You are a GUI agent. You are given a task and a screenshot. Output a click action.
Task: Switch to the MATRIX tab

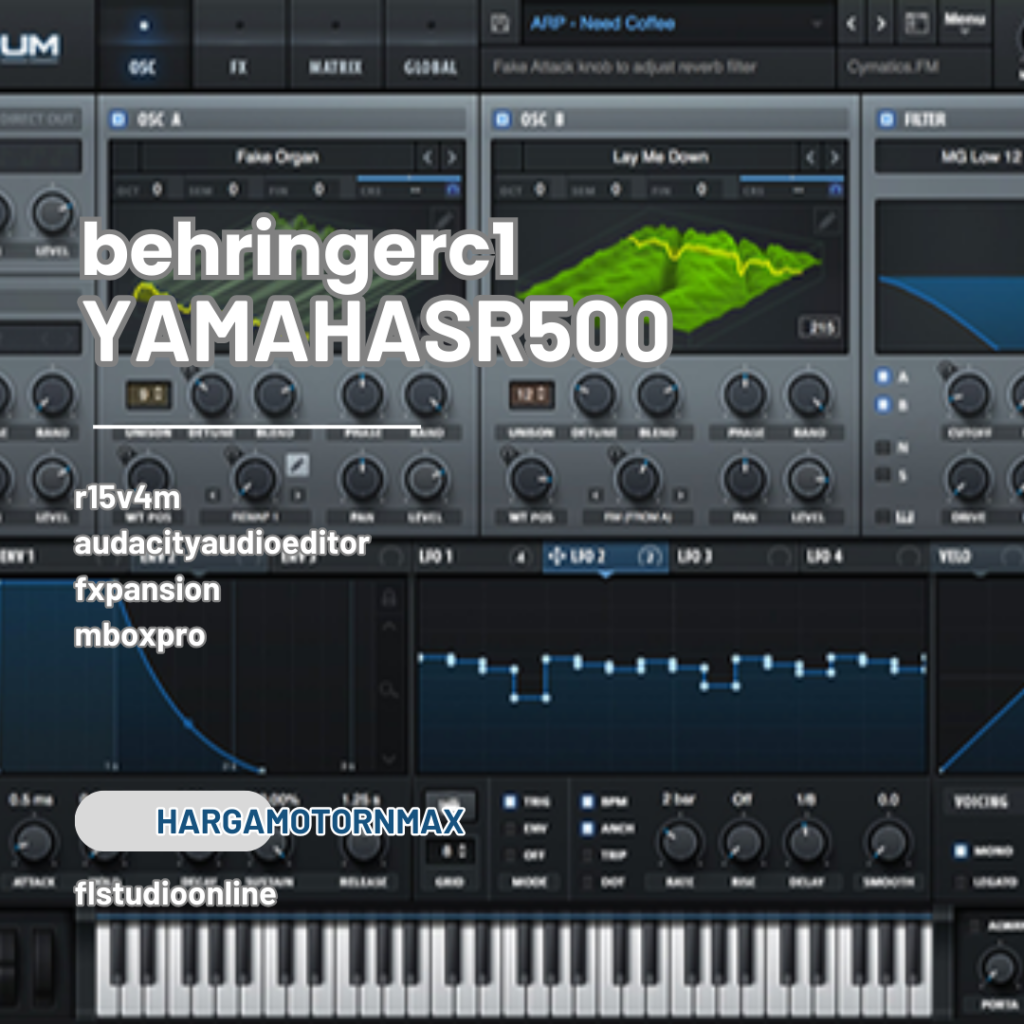pyautogui.click(x=336, y=44)
